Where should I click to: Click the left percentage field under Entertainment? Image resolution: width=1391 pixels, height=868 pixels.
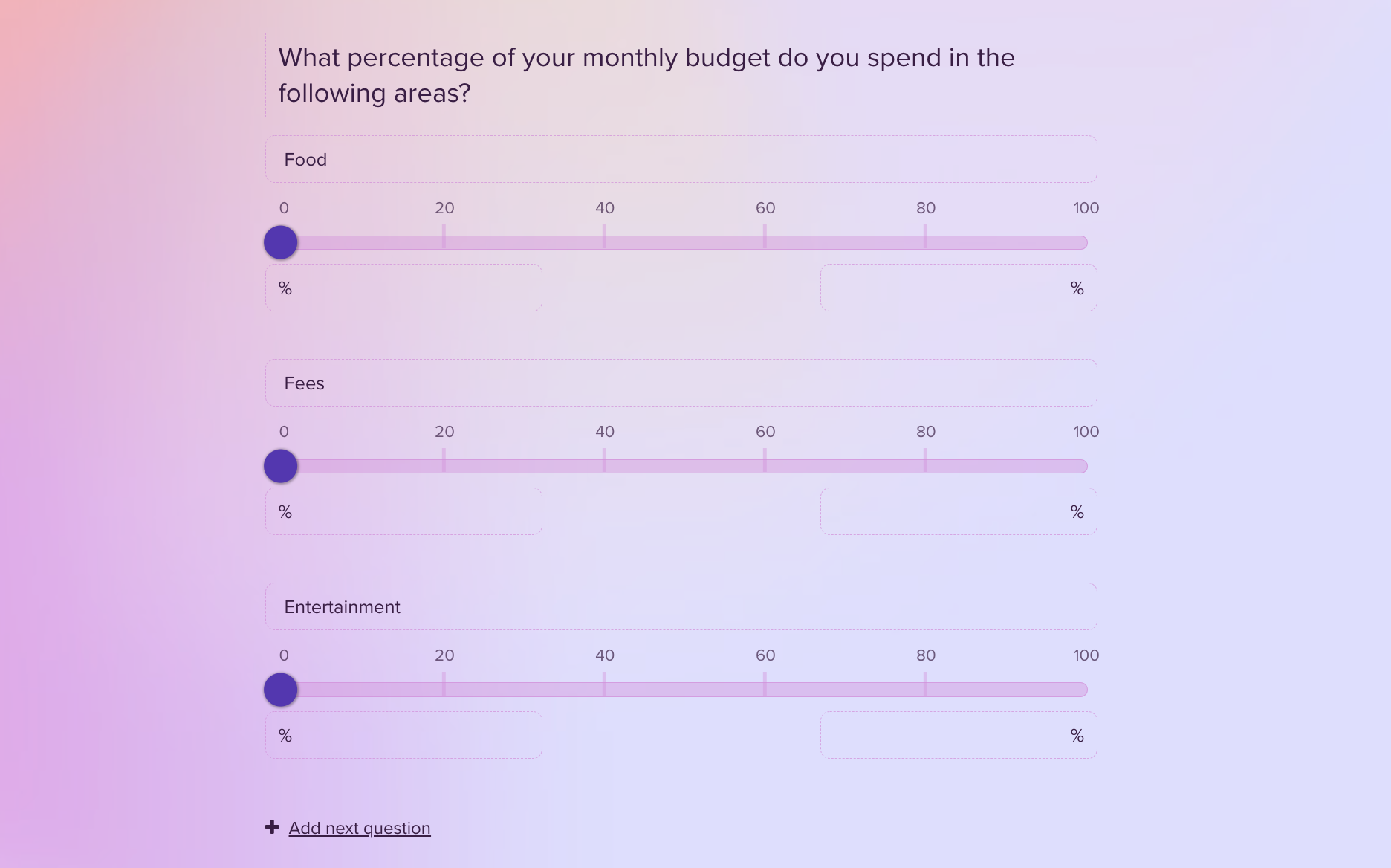click(403, 734)
